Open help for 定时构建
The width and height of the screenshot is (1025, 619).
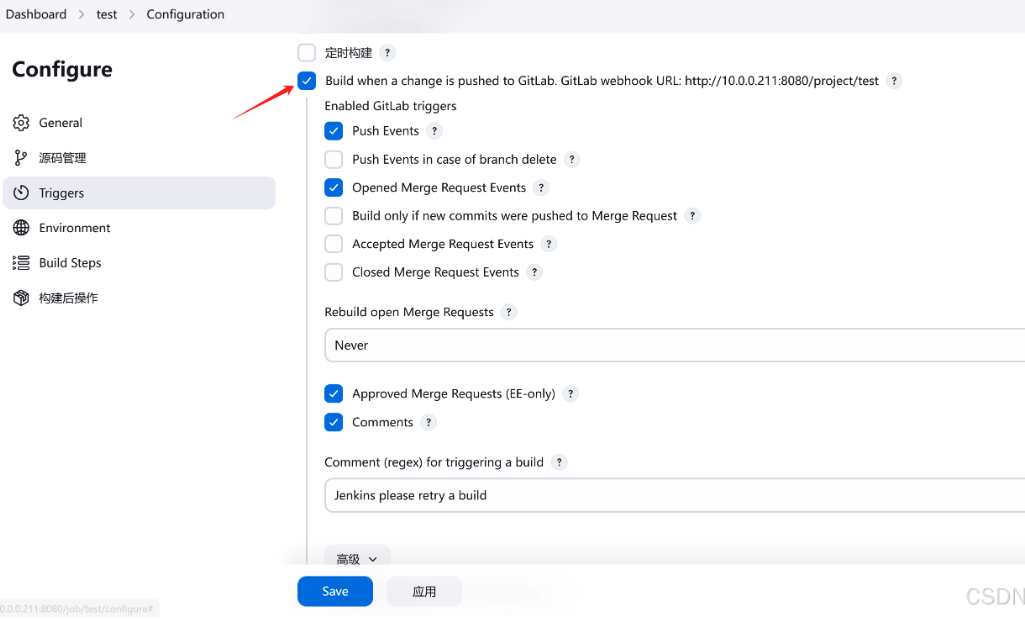coord(387,52)
